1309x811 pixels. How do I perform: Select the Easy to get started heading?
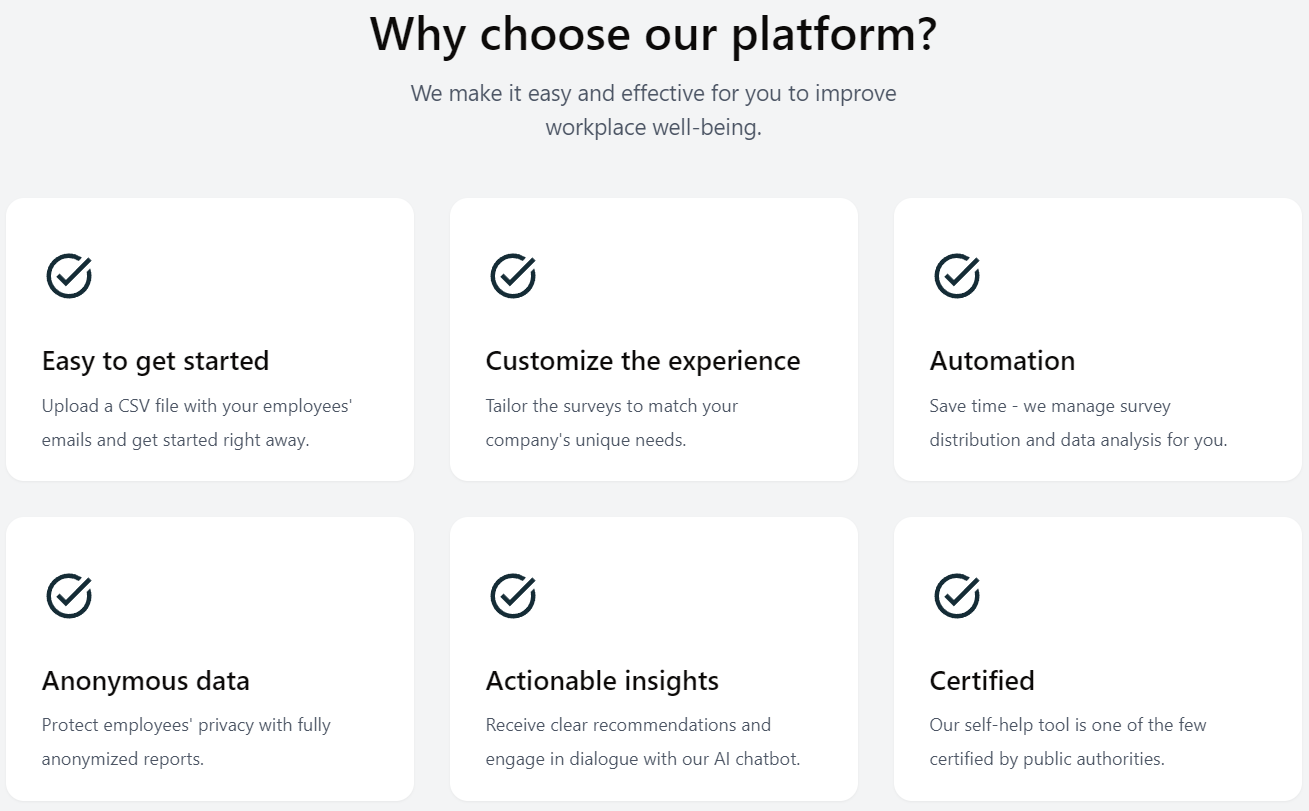(155, 361)
